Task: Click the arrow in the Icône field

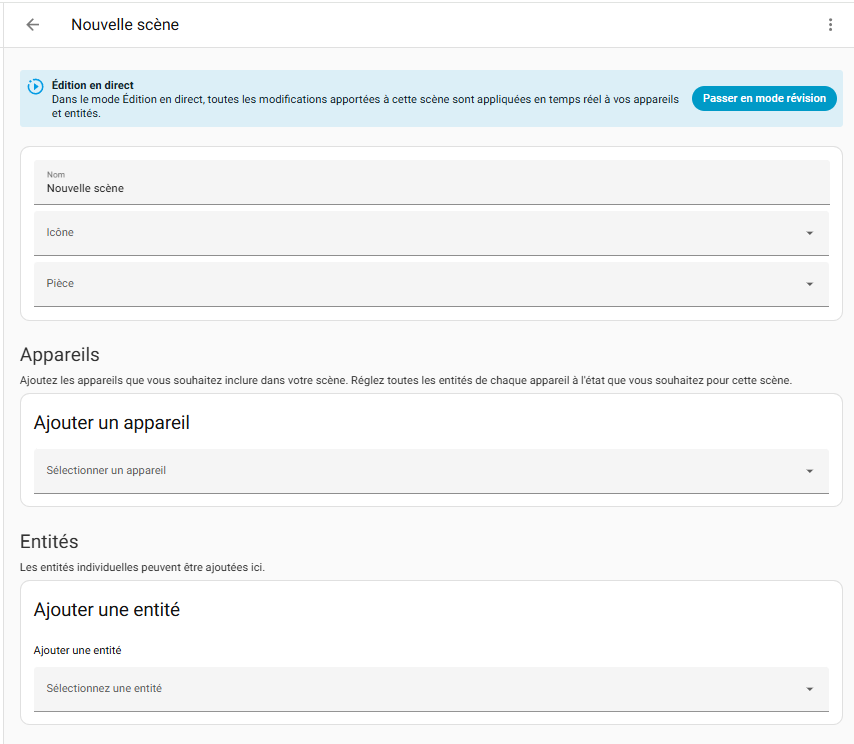Action: (x=809, y=233)
